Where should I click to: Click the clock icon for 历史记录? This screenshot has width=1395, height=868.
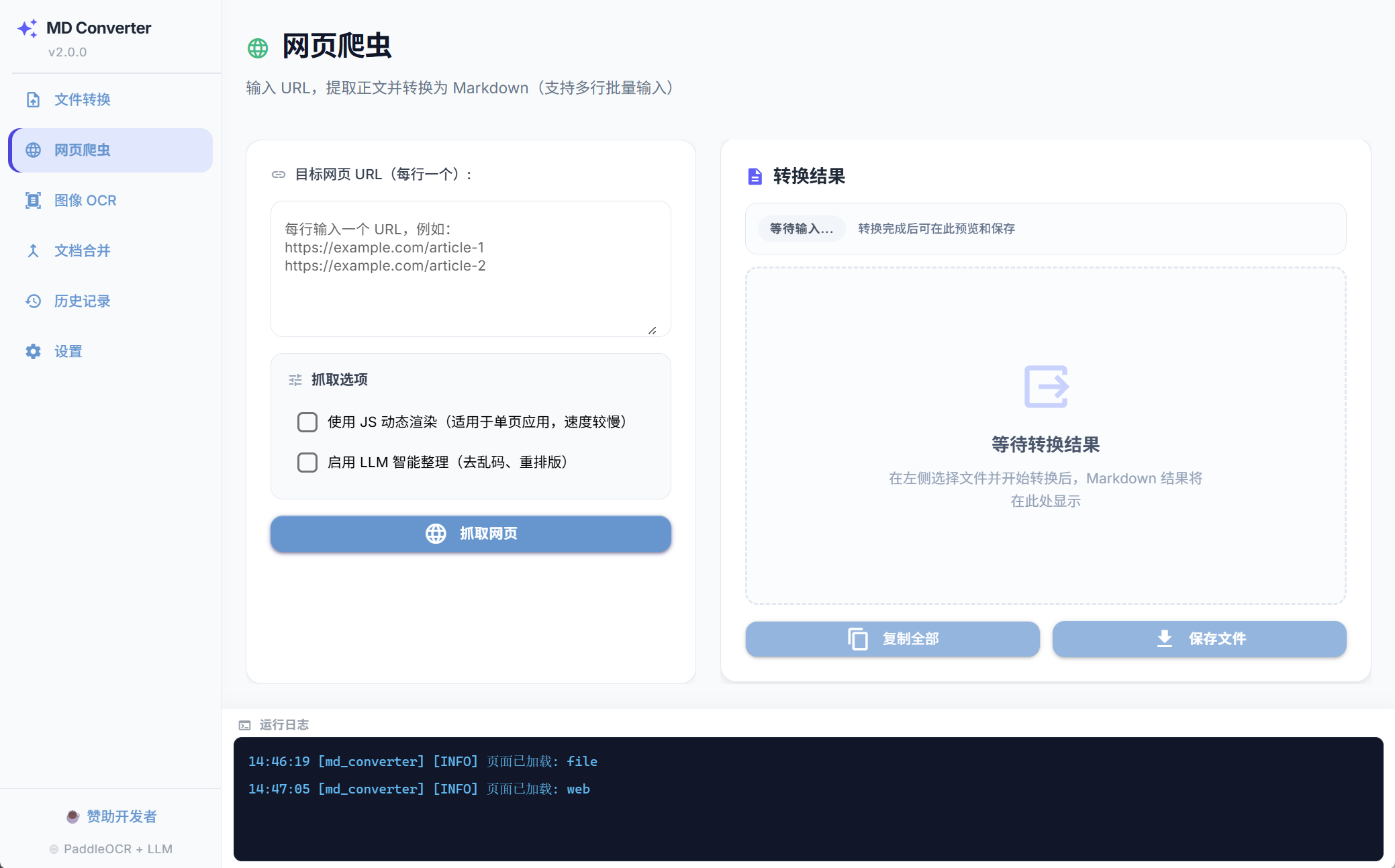33,301
